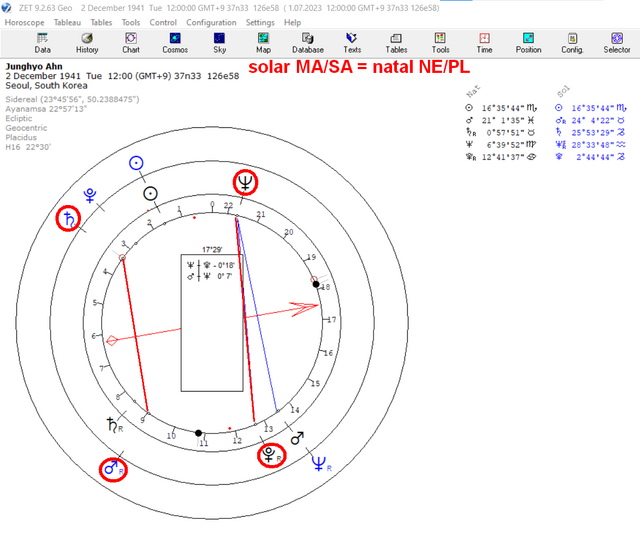The width and height of the screenshot is (640, 545).
Task: Open the Horoscope menu
Action: [x=24, y=22]
